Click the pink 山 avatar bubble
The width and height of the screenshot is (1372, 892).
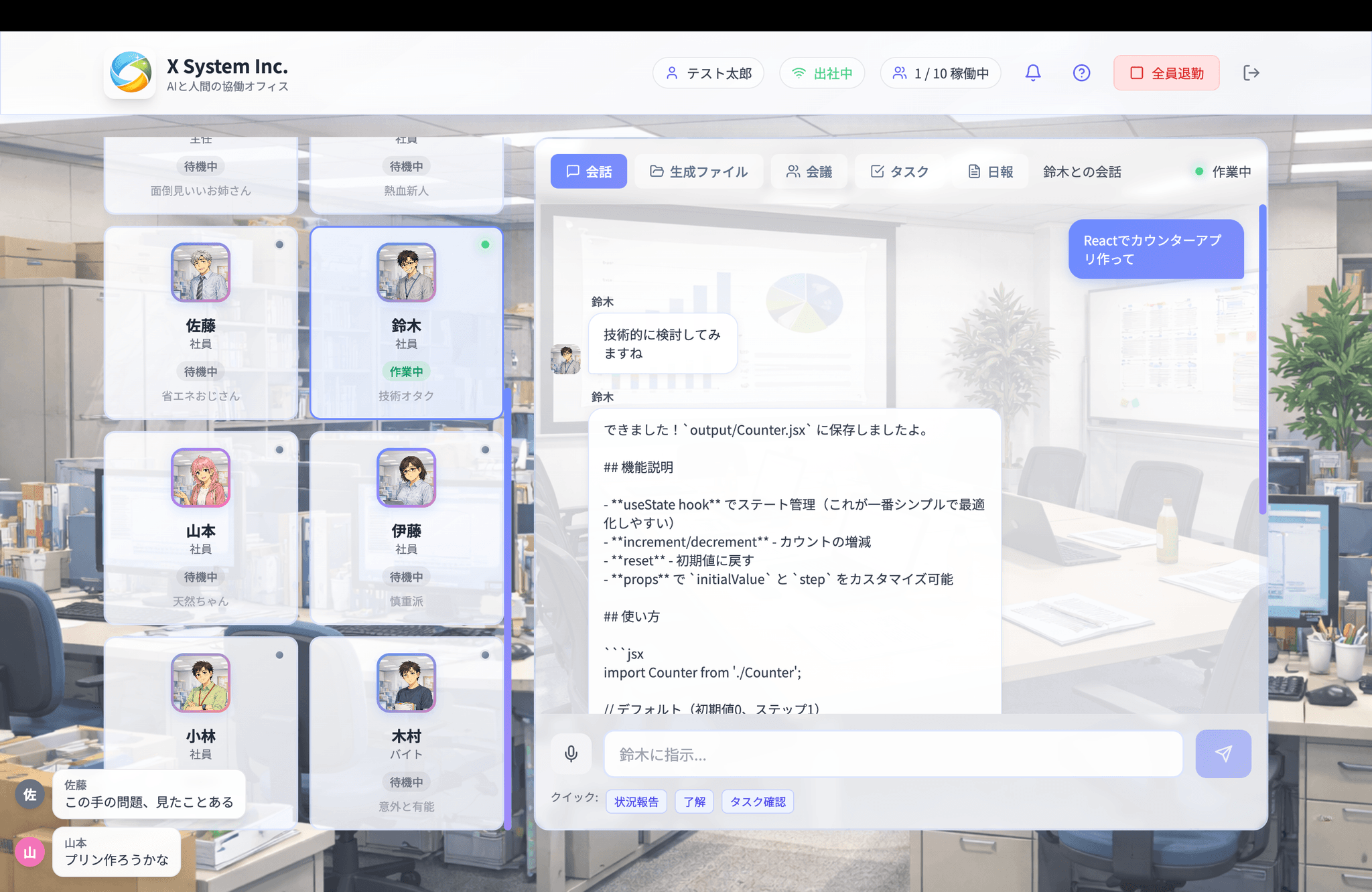click(30, 852)
